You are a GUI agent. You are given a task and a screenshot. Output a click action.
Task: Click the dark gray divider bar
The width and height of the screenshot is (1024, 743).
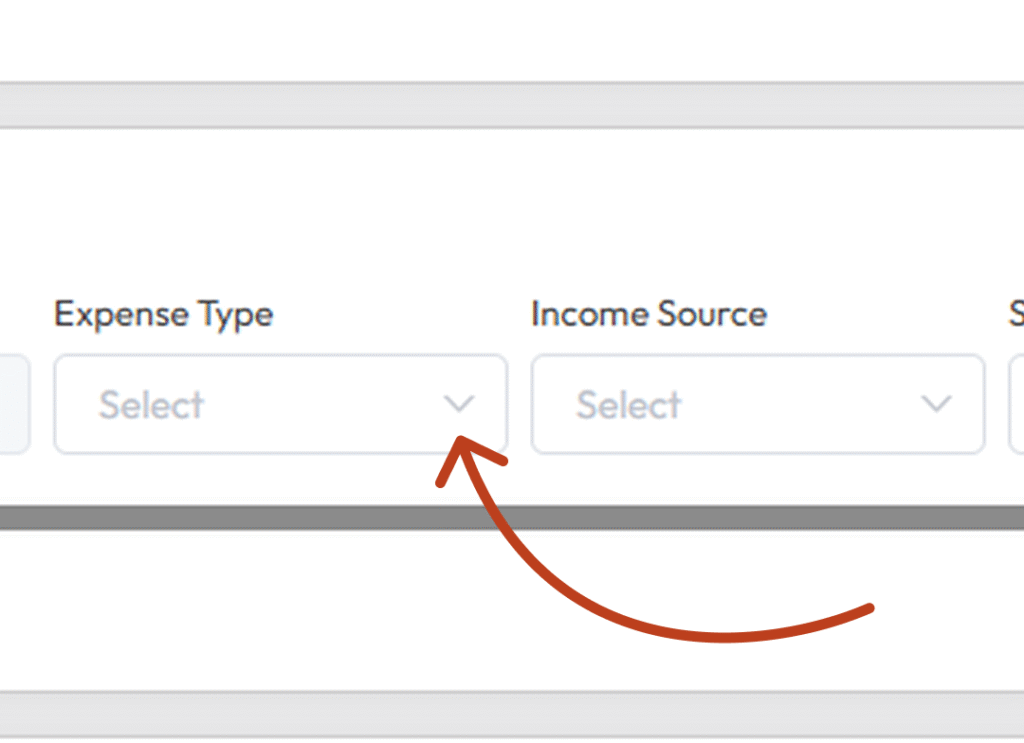[x=512, y=517]
